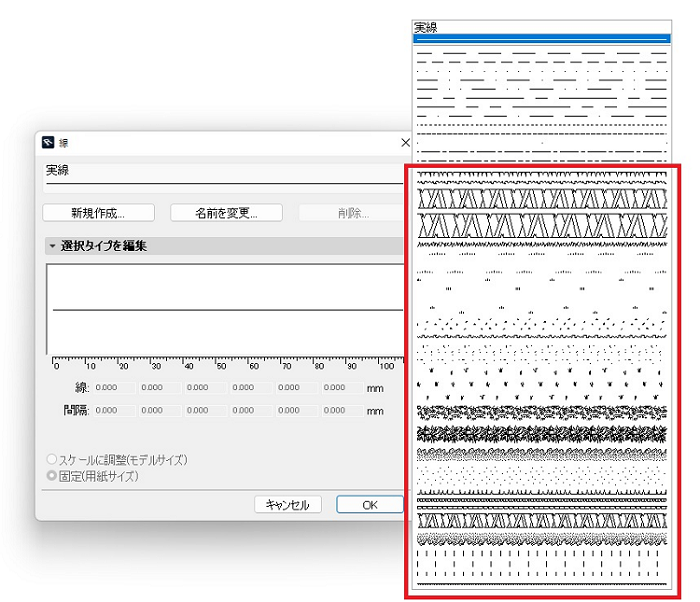Viewport: 700px width, 602px height.
Task: Click the last 間隔 value field
Action: click(342, 410)
